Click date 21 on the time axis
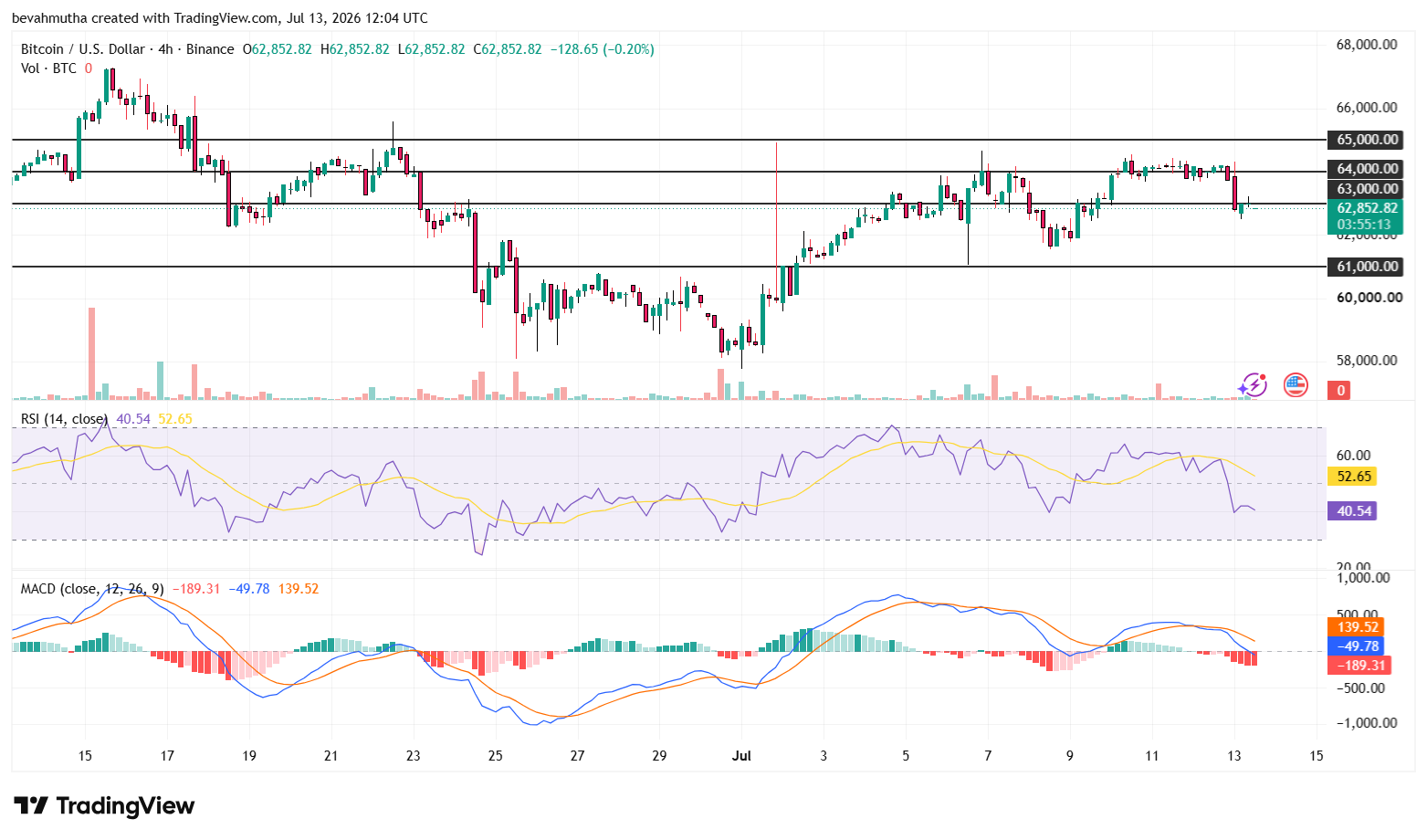Viewport: 1427px width, 840px height. pyautogui.click(x=331, y=756)
